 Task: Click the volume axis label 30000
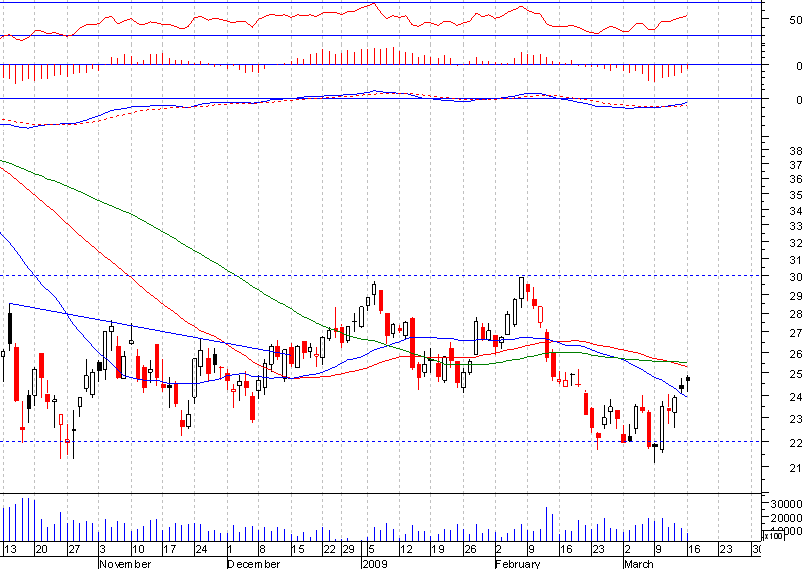pyautogui.click(x=786, y=504)
